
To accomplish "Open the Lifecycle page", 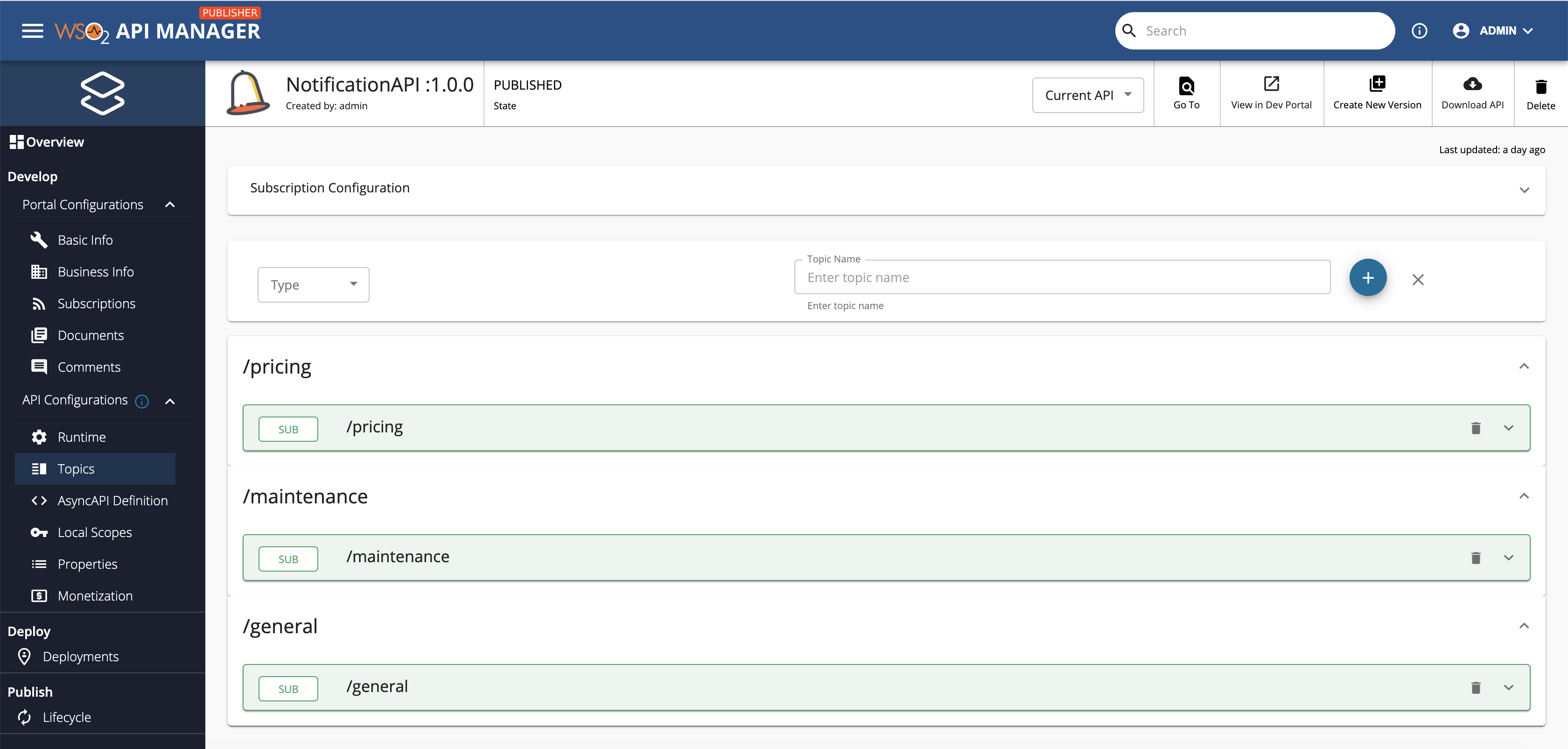I will pos(66,717).
